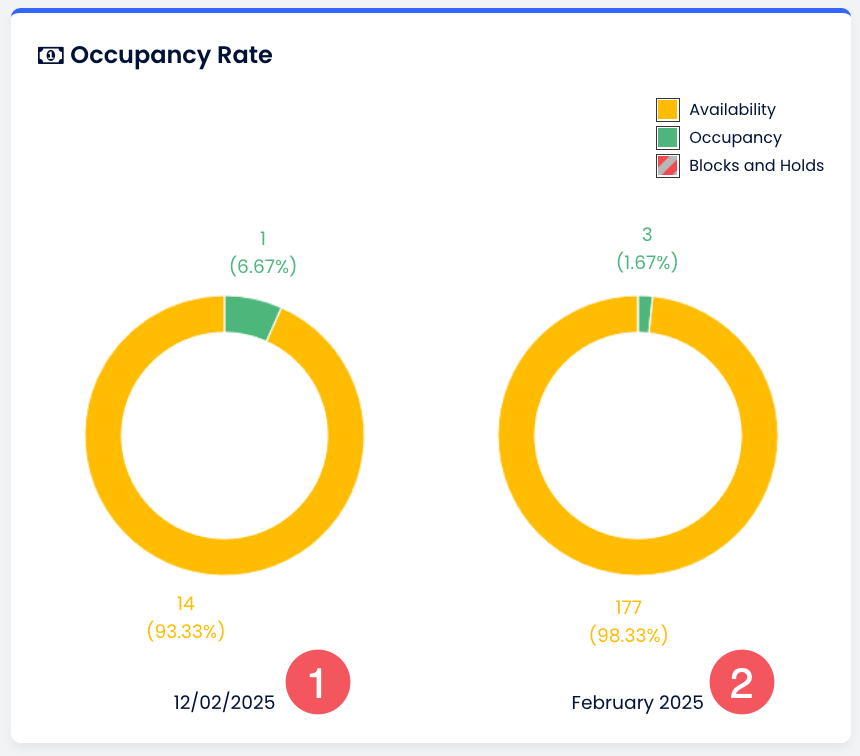Screen dimensions: 860x756
Task: Click the February 2025 month caption
Action: [x=637, y=703]
